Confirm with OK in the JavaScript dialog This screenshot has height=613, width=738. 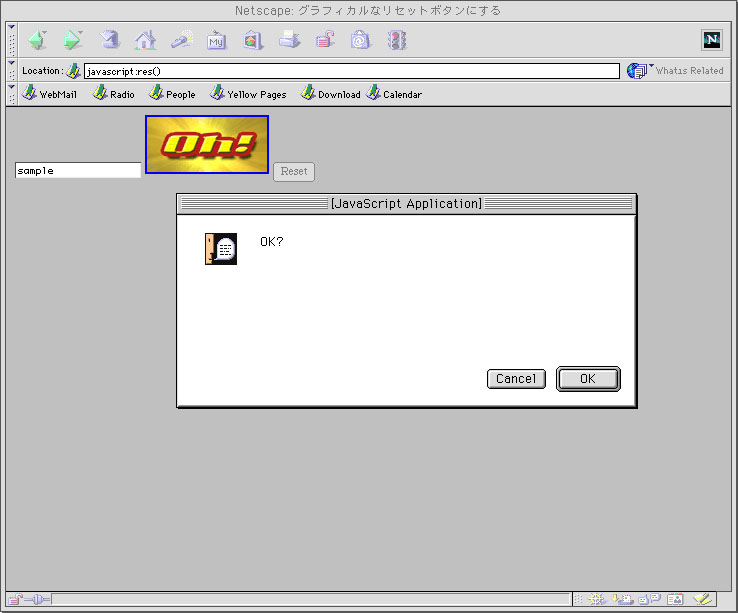[588, 379]
